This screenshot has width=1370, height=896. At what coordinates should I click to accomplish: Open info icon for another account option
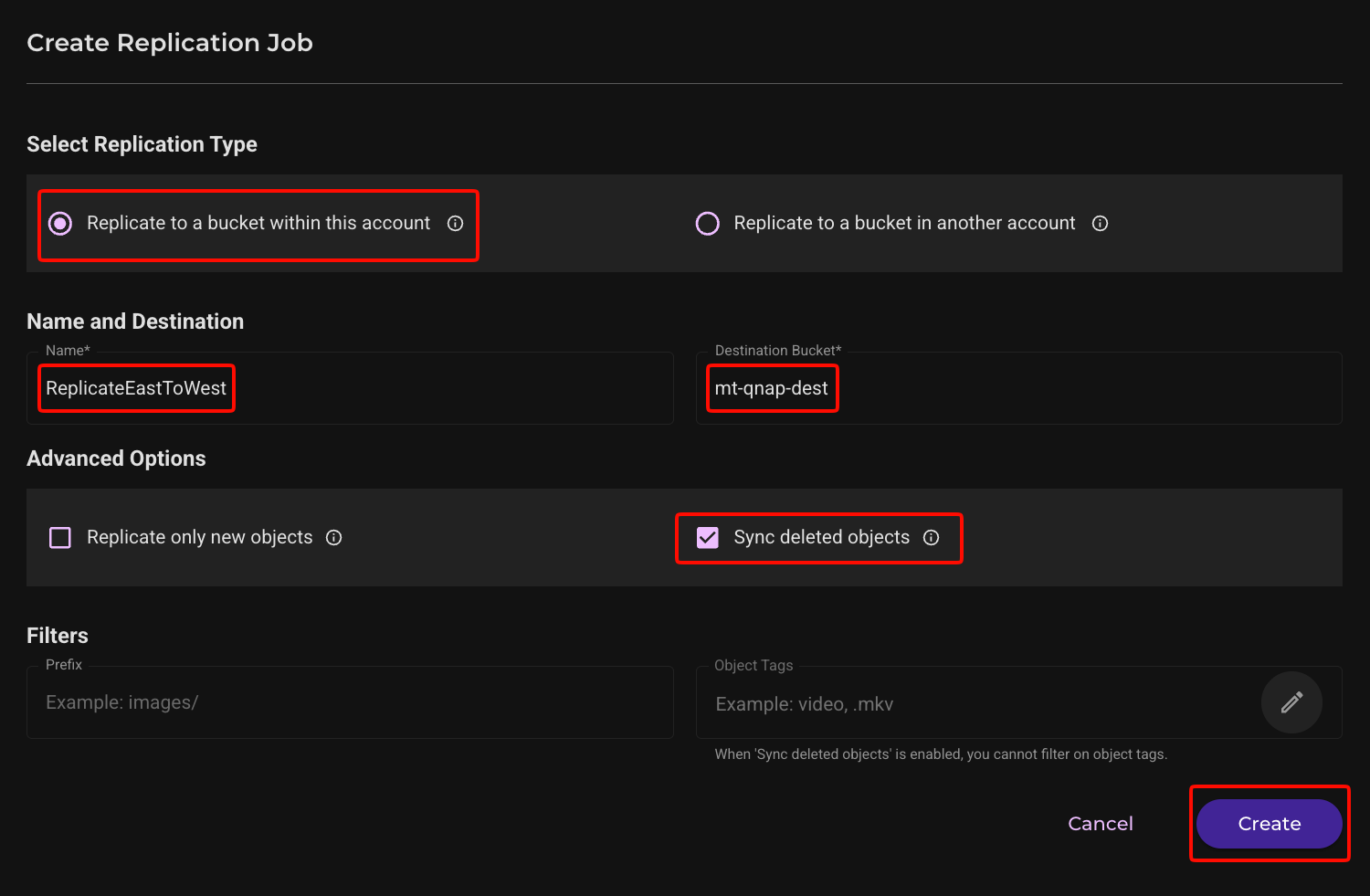[1101, 224]
